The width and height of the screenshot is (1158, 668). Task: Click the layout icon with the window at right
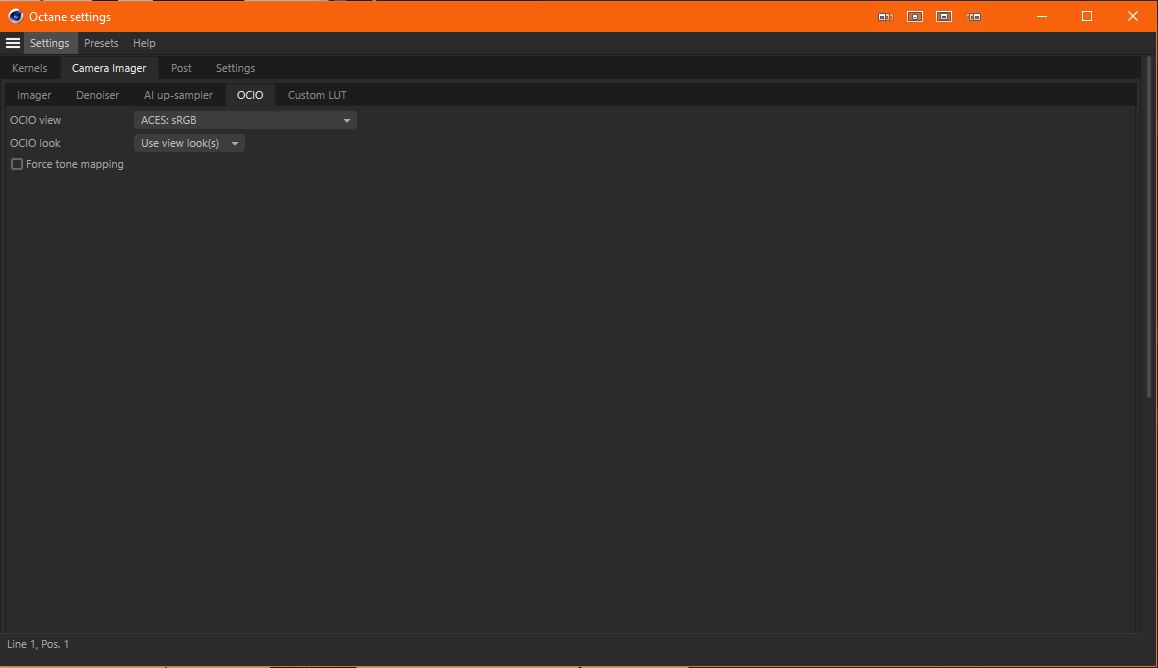(973, 16)
